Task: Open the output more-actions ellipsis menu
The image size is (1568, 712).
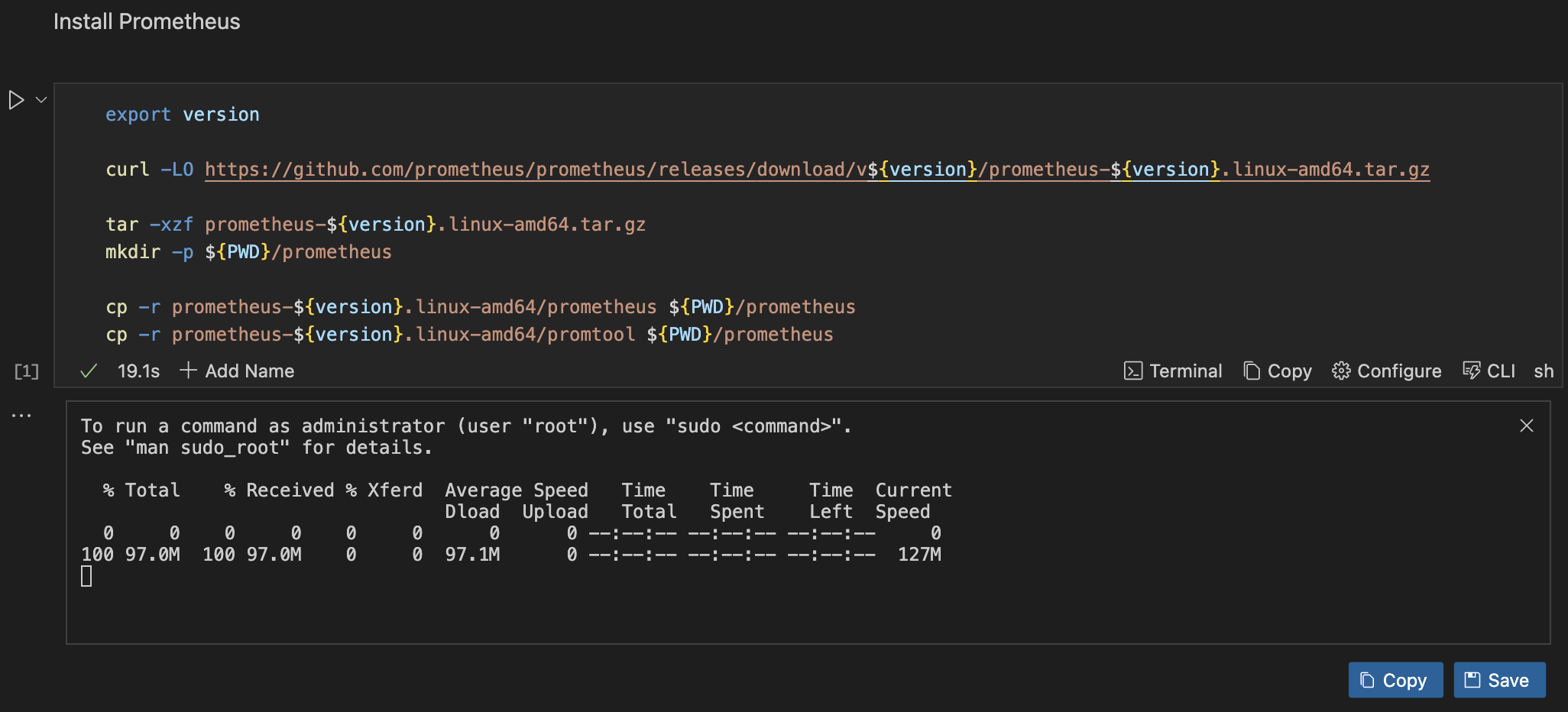Action: (x=21, y=416)
